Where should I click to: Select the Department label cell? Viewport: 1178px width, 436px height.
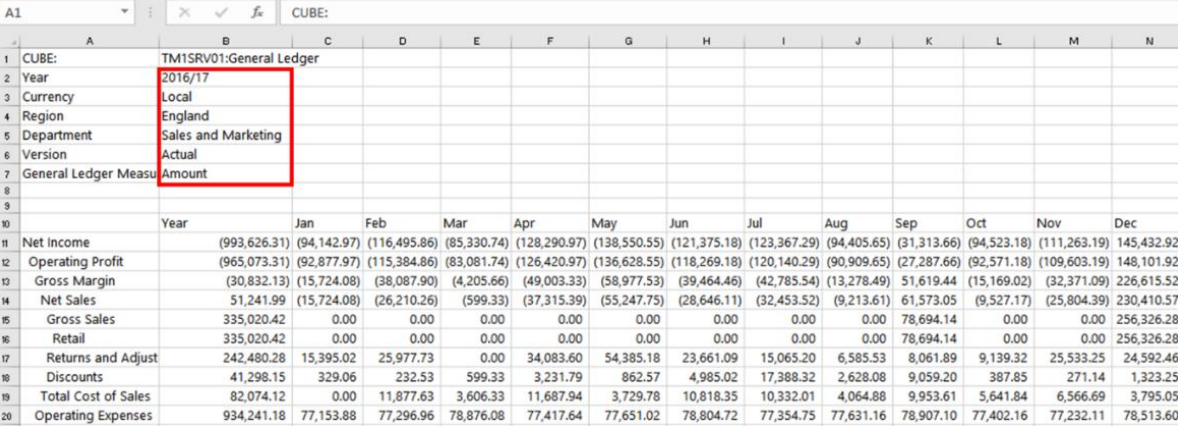coord(89,135)
